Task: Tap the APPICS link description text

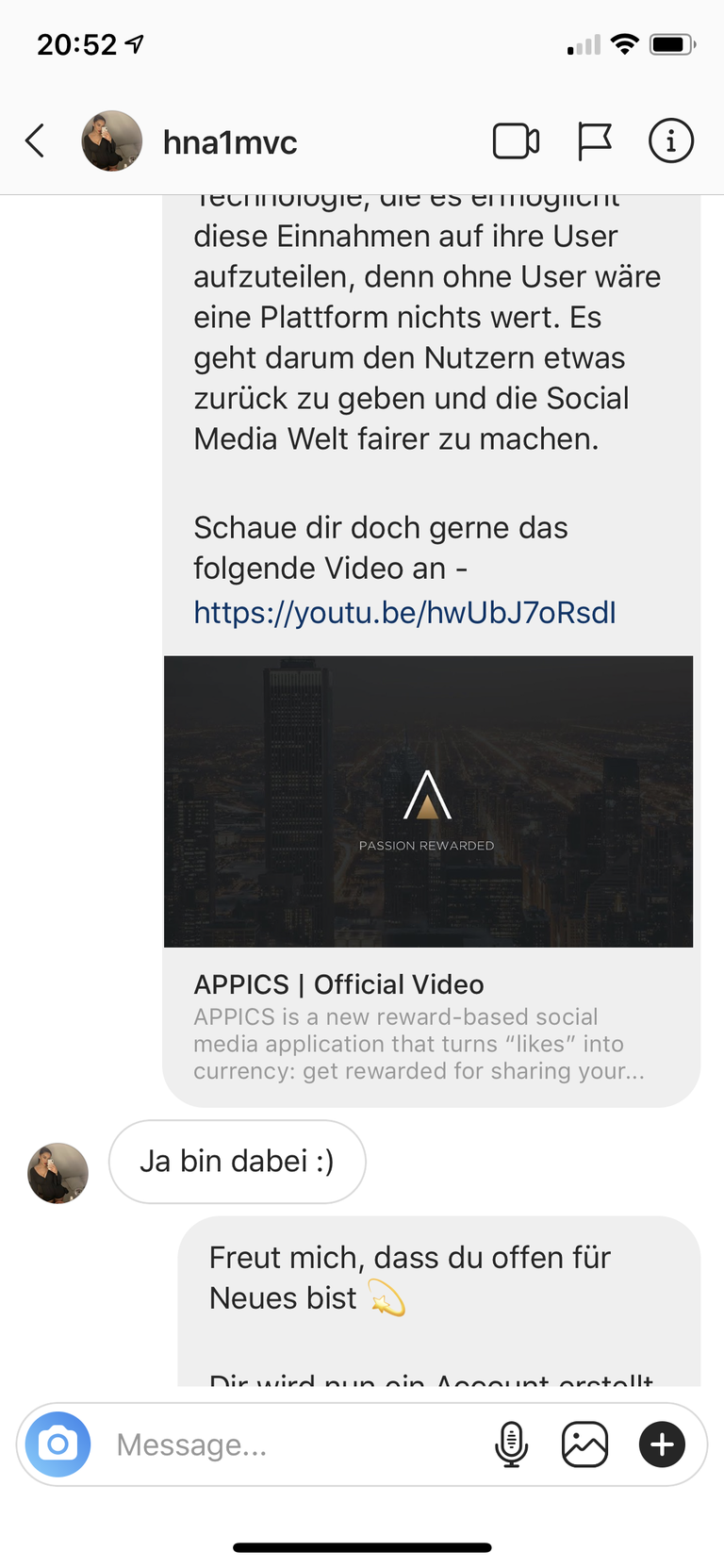Action: point(419,1044)
